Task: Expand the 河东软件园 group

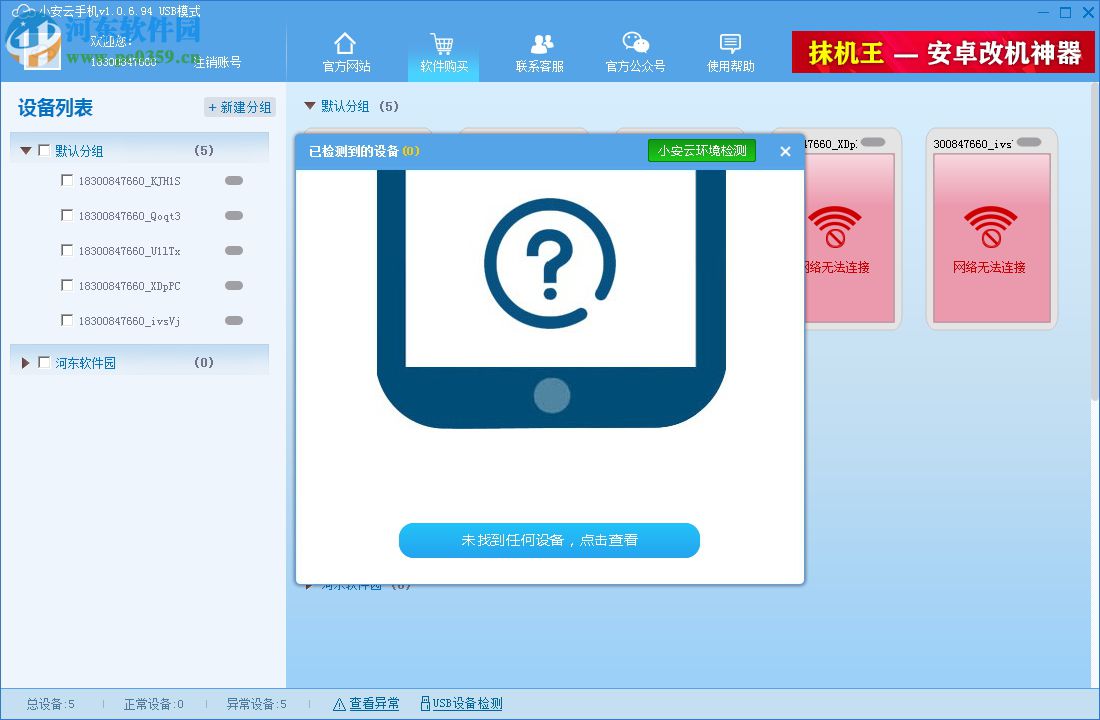Action: coord(25,362)
